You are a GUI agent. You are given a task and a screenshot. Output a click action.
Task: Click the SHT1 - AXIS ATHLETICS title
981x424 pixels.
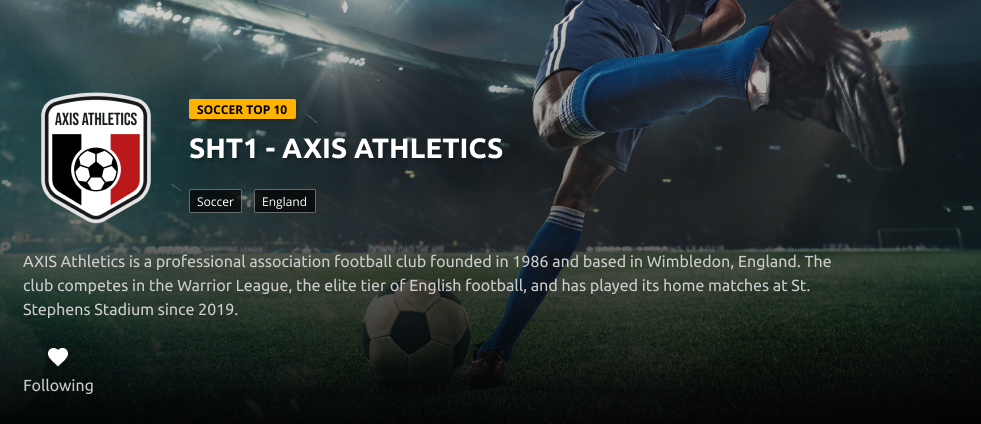(346, 149)
